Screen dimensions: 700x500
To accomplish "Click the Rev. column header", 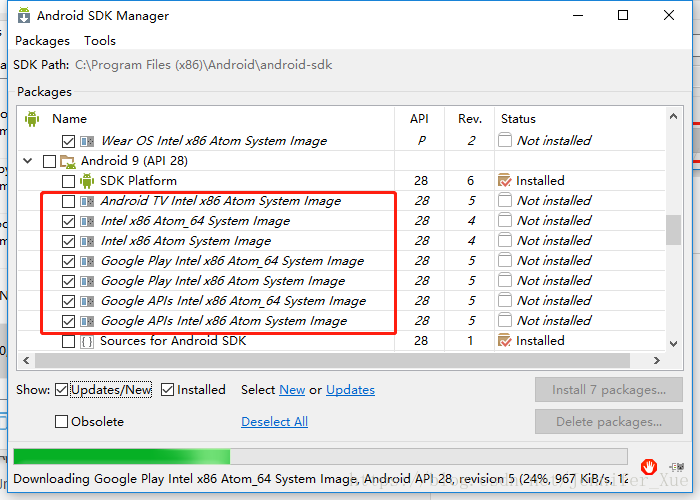I will pos(470,119).
